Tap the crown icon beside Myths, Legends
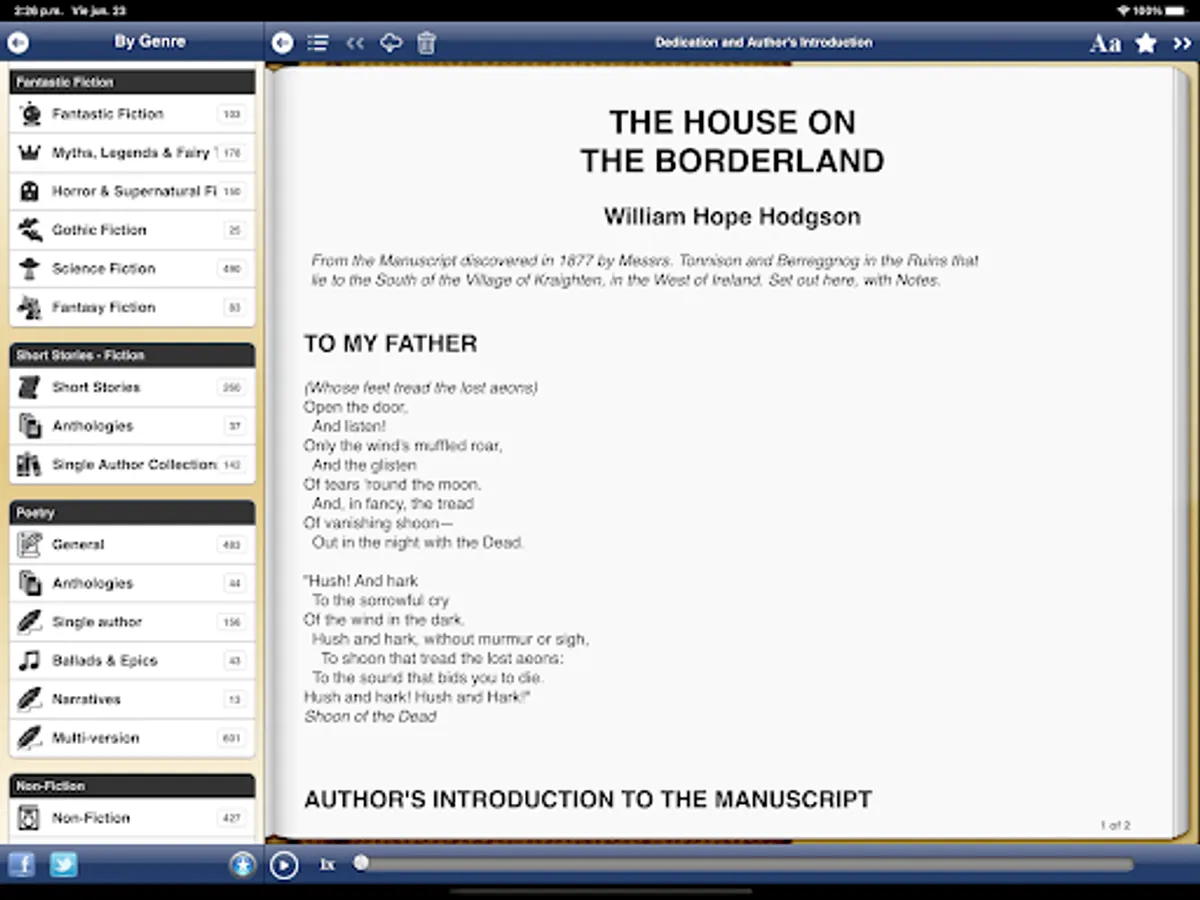Image resolution: width=1200 pixels, height=900 pixels. click(x=30, y=153)
